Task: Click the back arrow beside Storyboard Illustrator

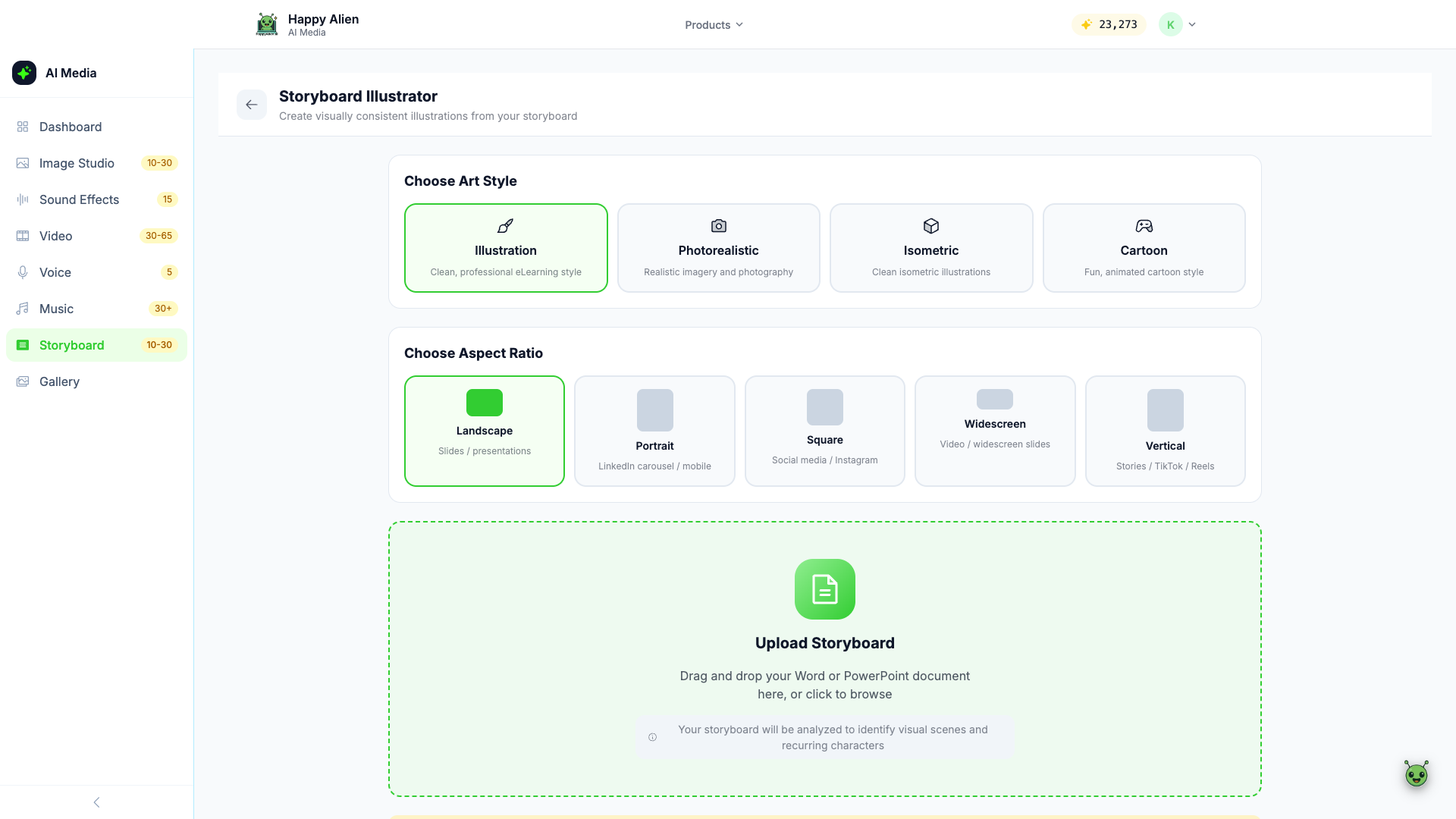Action: (x=251, y=105)
